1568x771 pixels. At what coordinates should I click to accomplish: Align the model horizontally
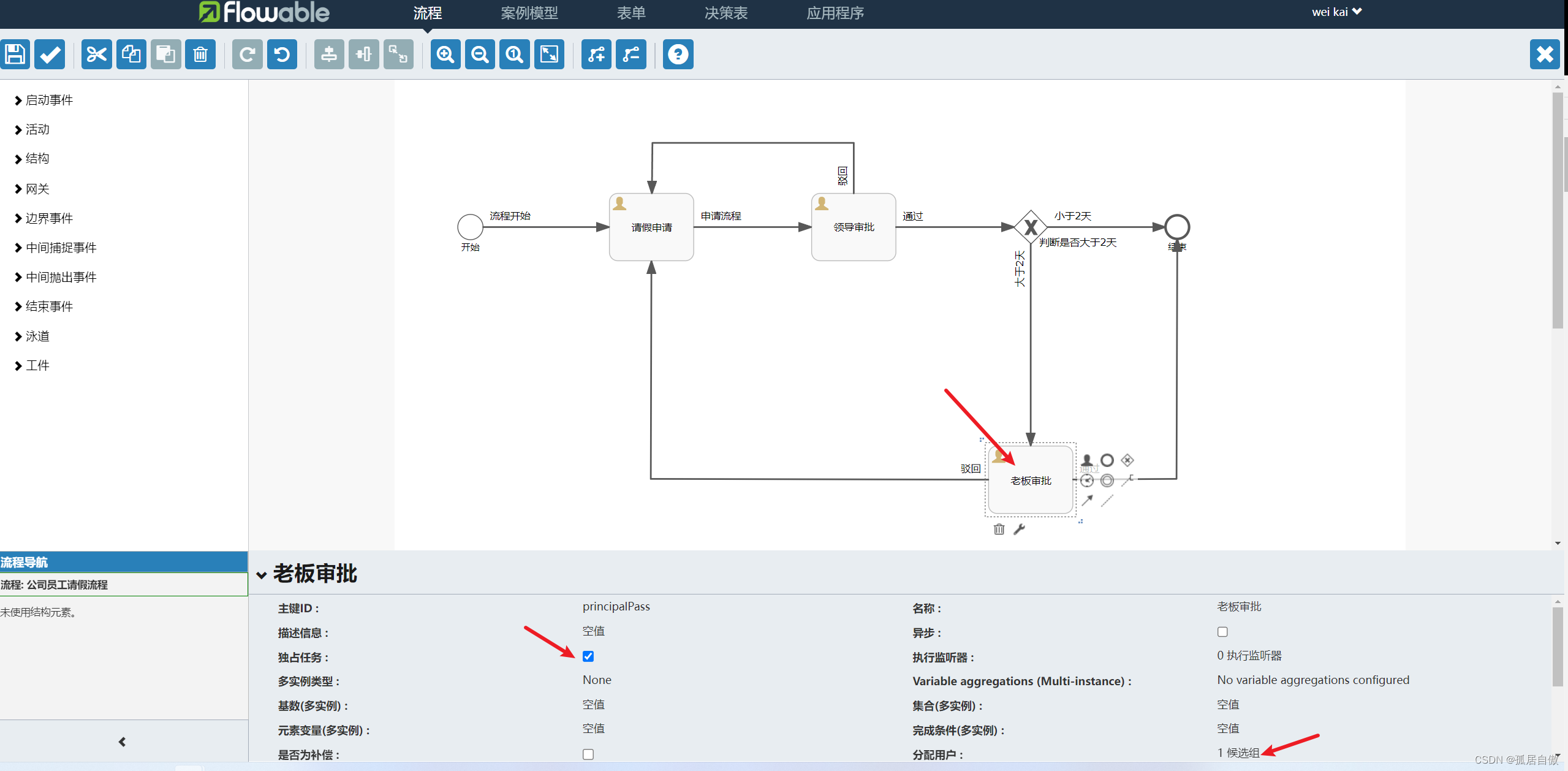pyautogui.click(x=364, y=55)
